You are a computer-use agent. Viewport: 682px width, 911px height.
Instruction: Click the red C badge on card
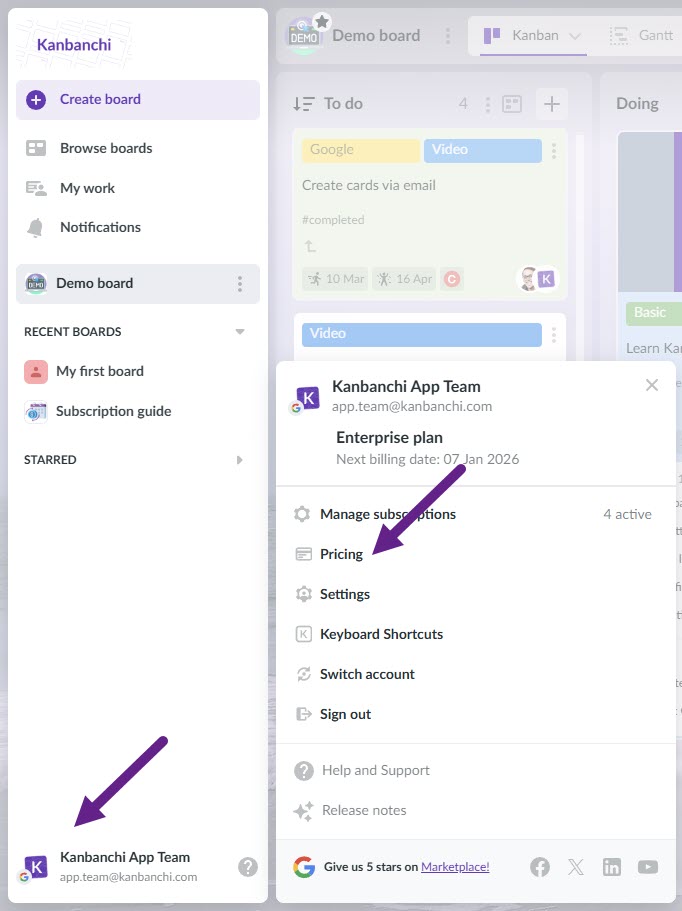451,279
